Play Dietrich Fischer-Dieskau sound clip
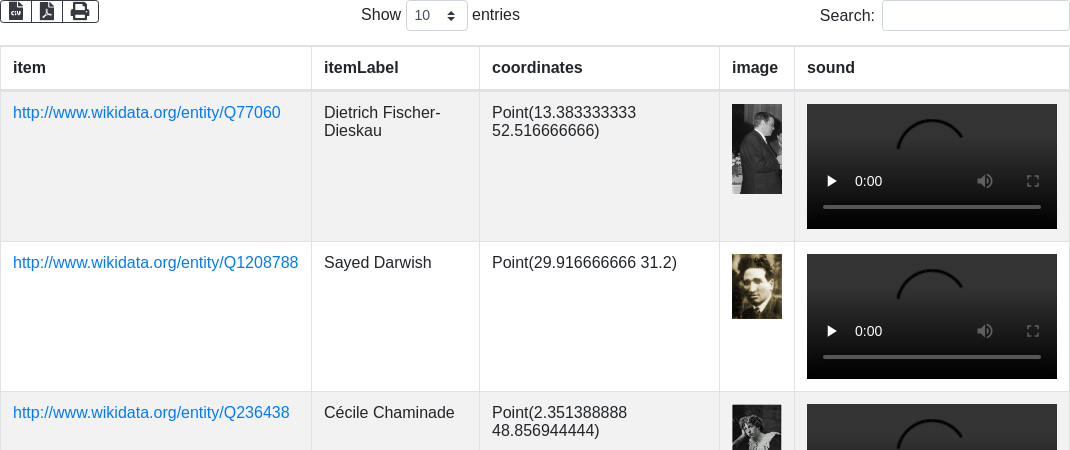This screenshot has width=1070, height=450. (831, 181)
